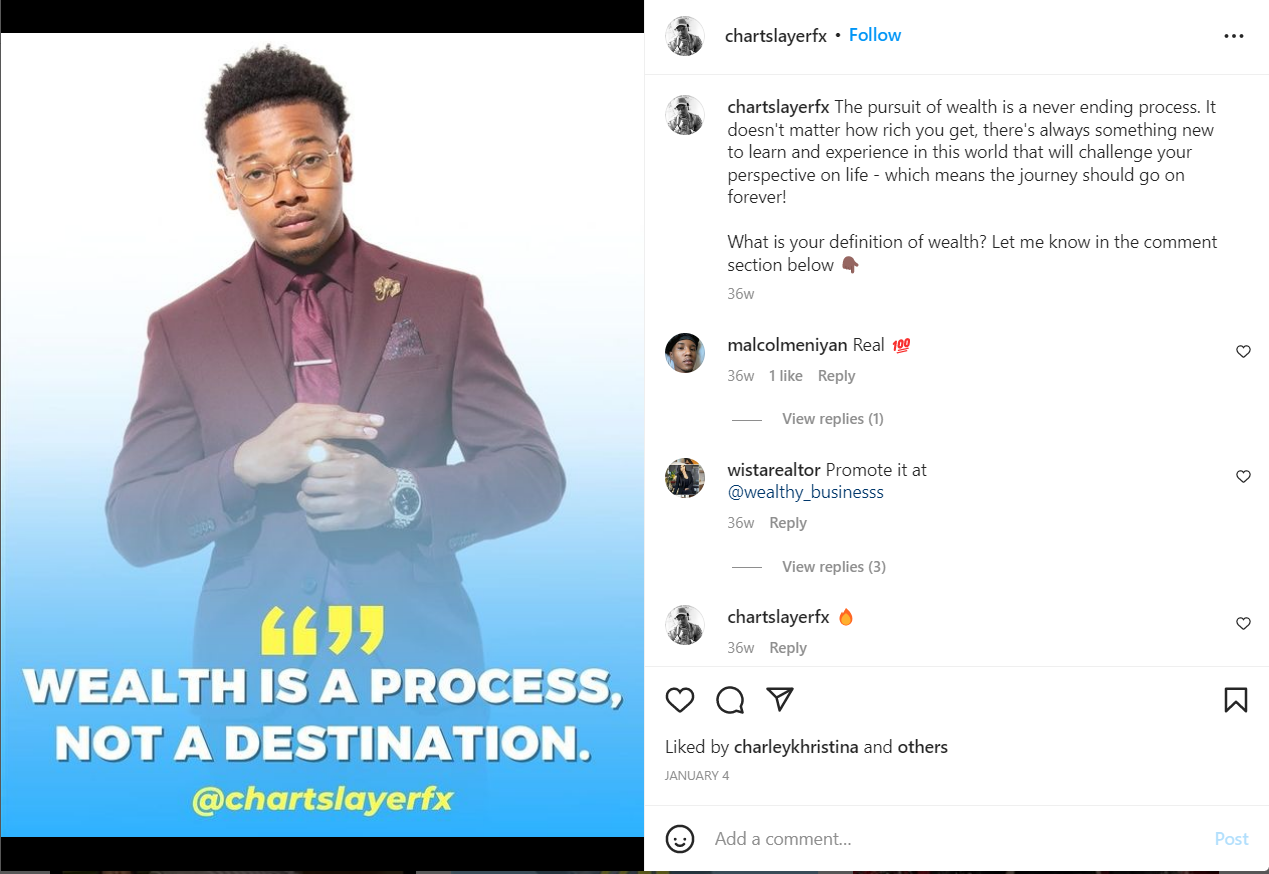Share post via paper plane icon
Screen dimensions: 1269x874
[x=780, y=699]
